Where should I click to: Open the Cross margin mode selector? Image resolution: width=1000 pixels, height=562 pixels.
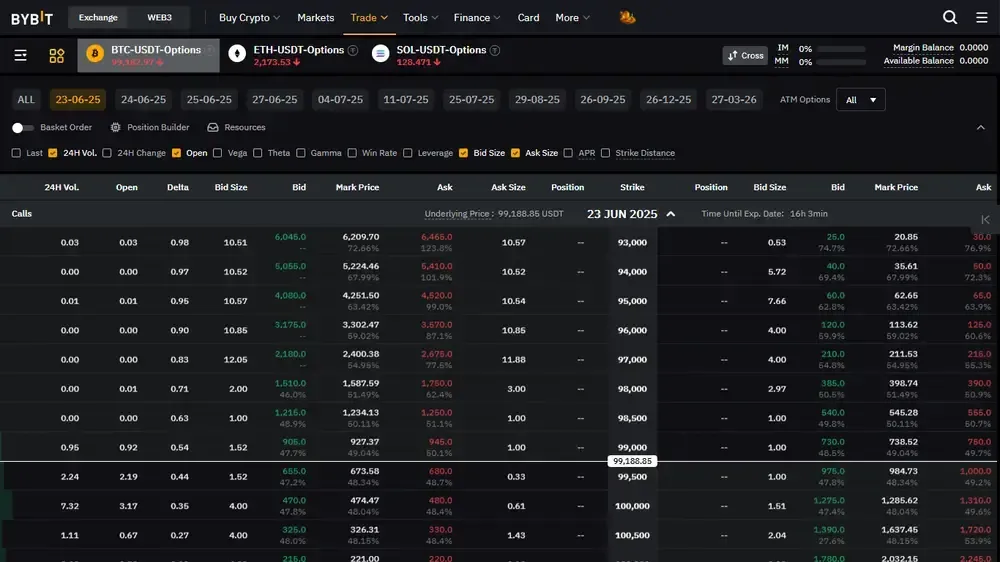745,55
